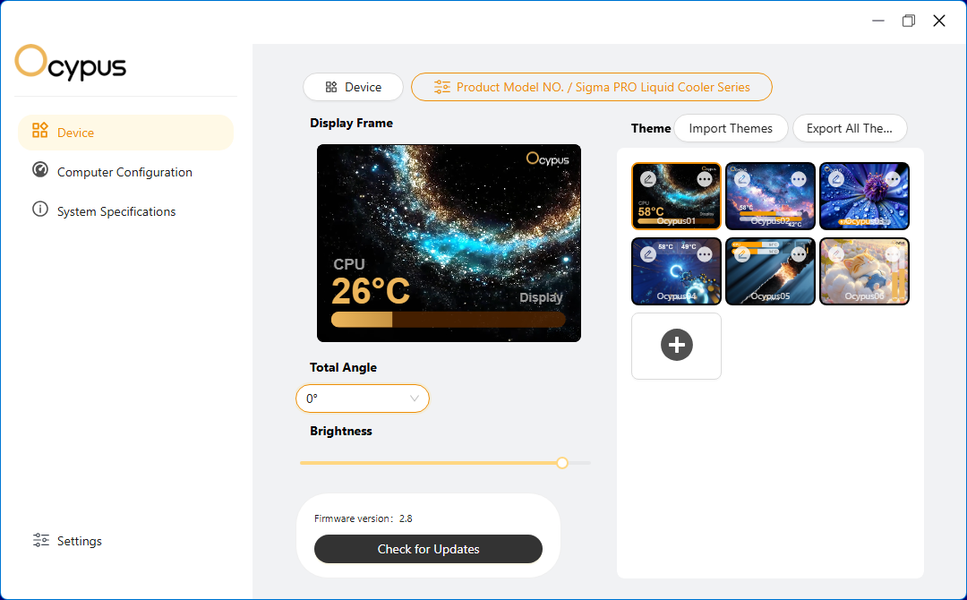Viewport: 967px width, 600px height.
Task: Click the Firmware version 2.8 text
Action: tap(363, 519)
